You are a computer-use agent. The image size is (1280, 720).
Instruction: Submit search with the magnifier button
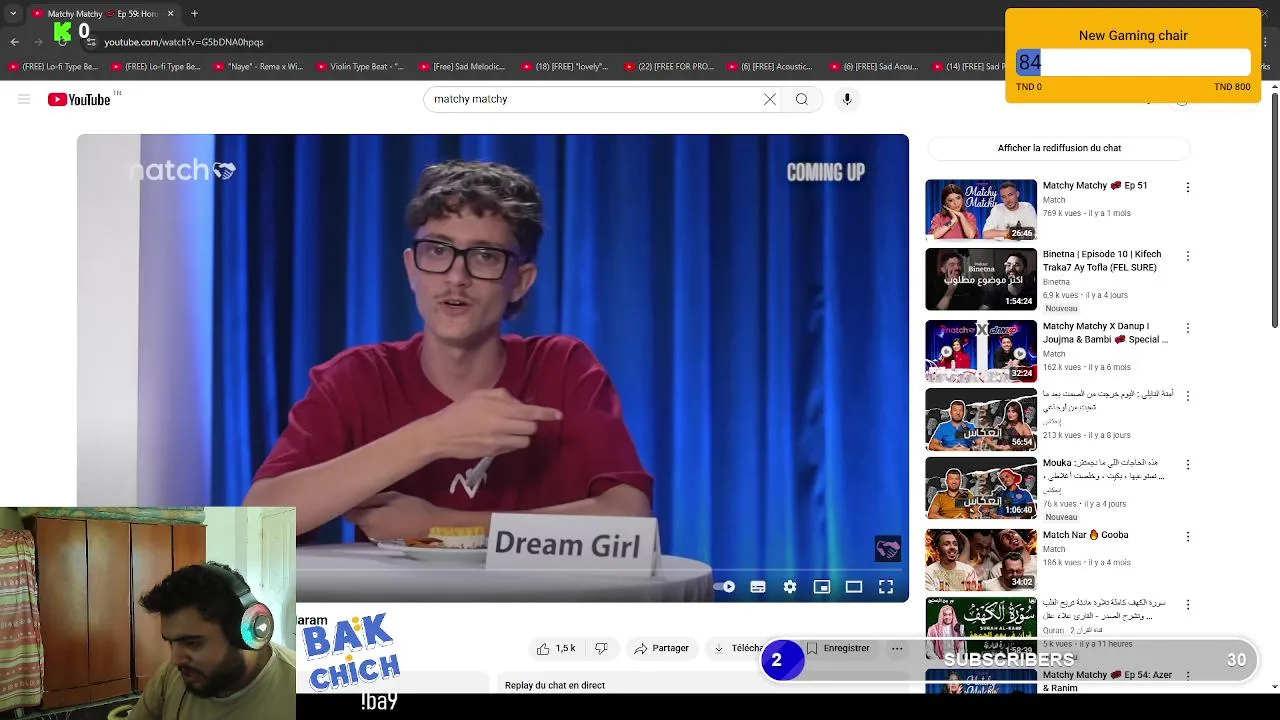(x=802, y=99)
